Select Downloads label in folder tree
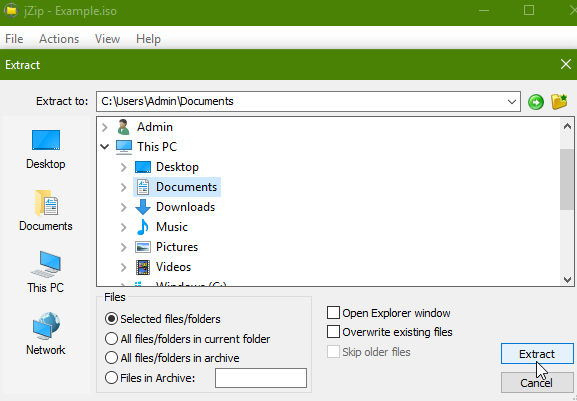577x401 pixels. [x=185, y=207]
